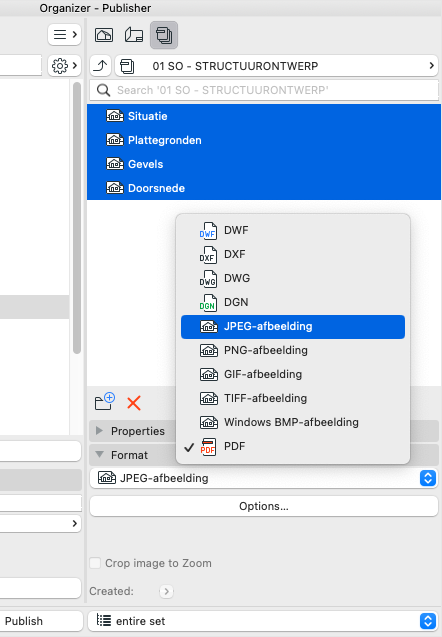Click the Options... button

coord(264,506)
